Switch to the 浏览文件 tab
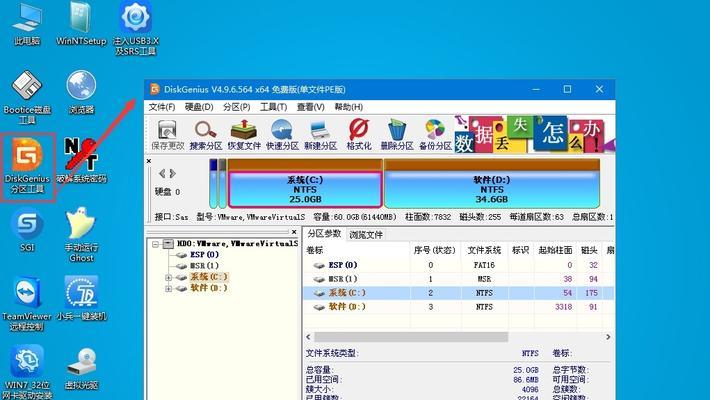 coord(366,235)
